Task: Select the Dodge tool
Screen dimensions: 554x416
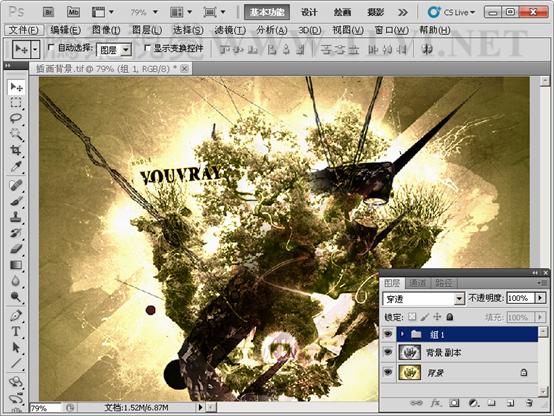Action: point(16,297)
